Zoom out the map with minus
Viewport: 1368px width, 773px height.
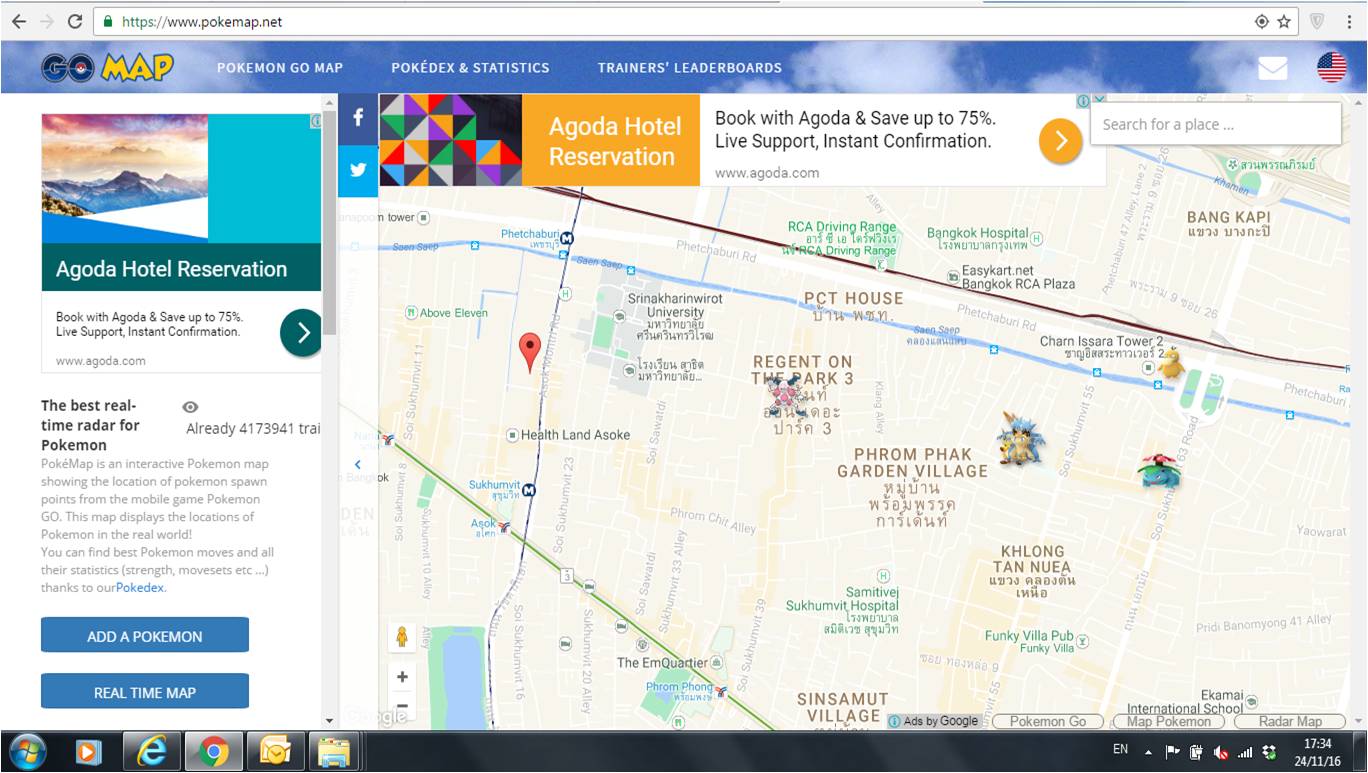coord(402,706)
